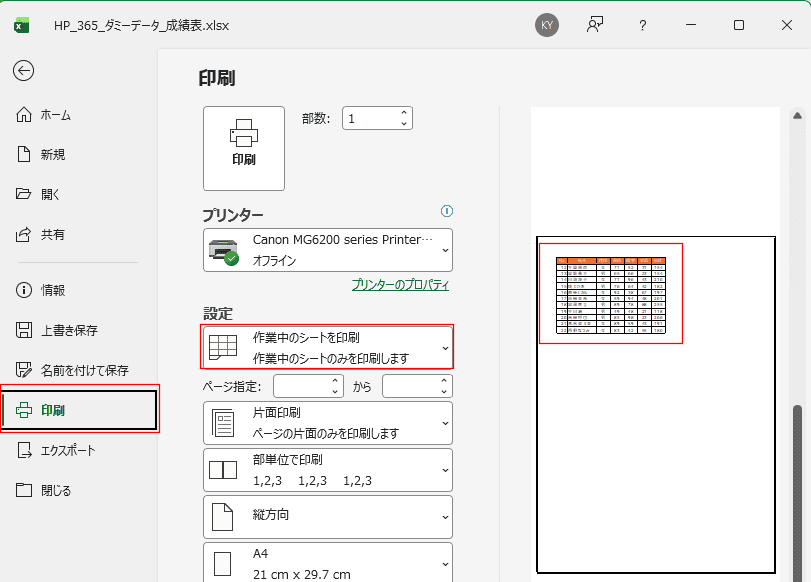
Task: Expand the 部単位で印刷 collation dropdown
Action: (328, 470)
